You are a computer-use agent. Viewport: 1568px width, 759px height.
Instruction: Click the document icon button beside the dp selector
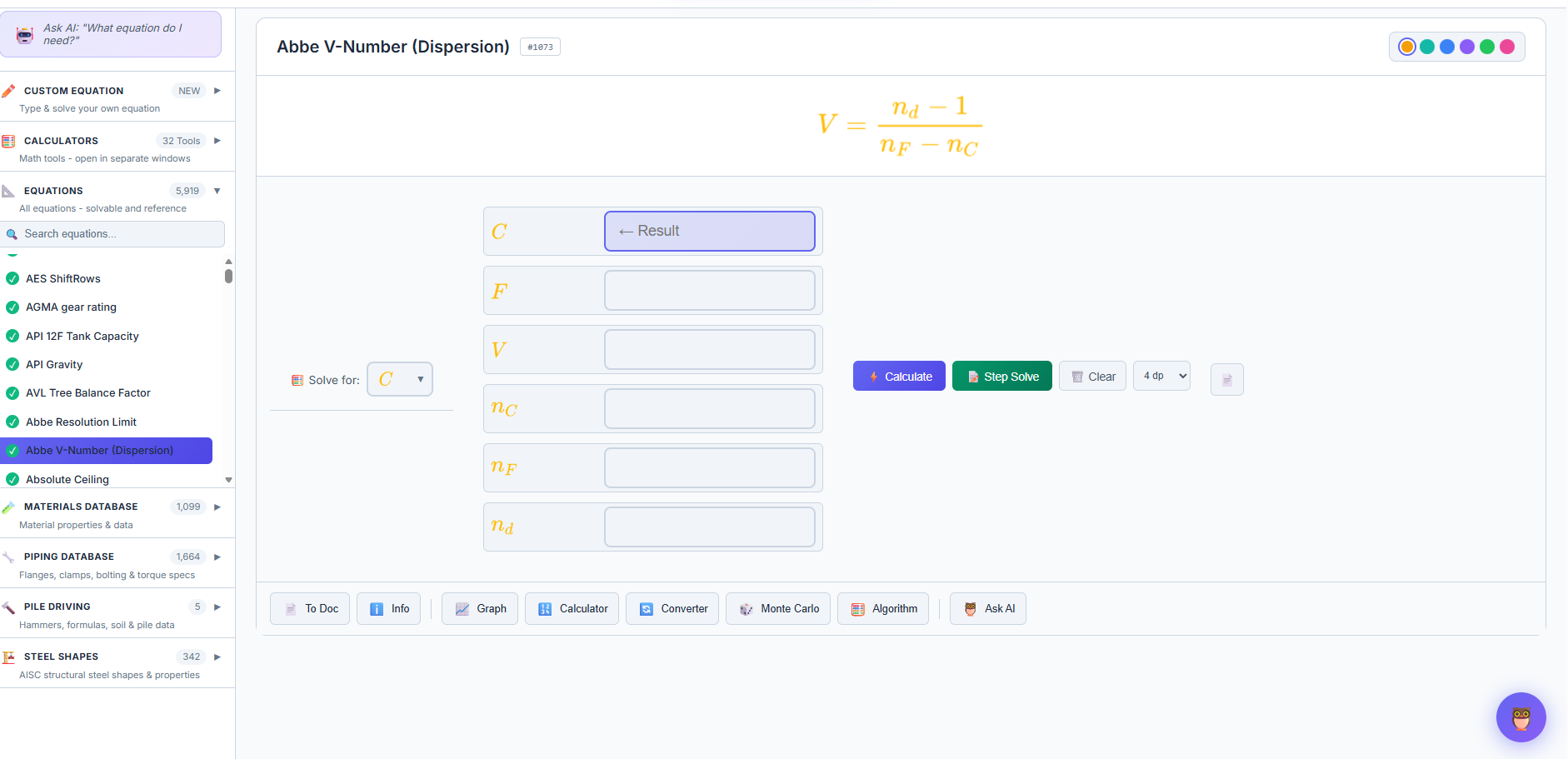(x=1226, y=380)
